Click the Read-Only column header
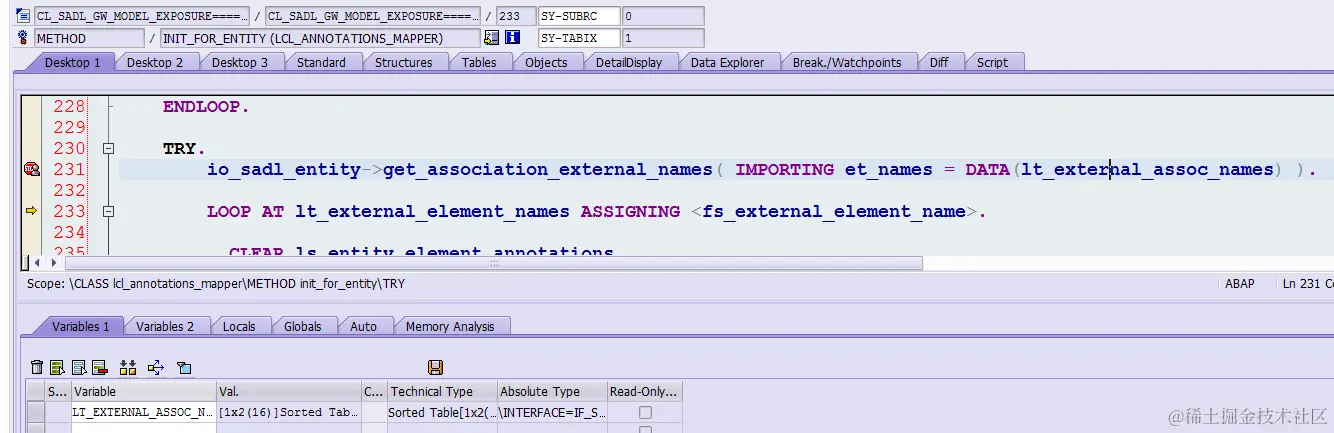 pyautogui.click(x=644, y=392)
